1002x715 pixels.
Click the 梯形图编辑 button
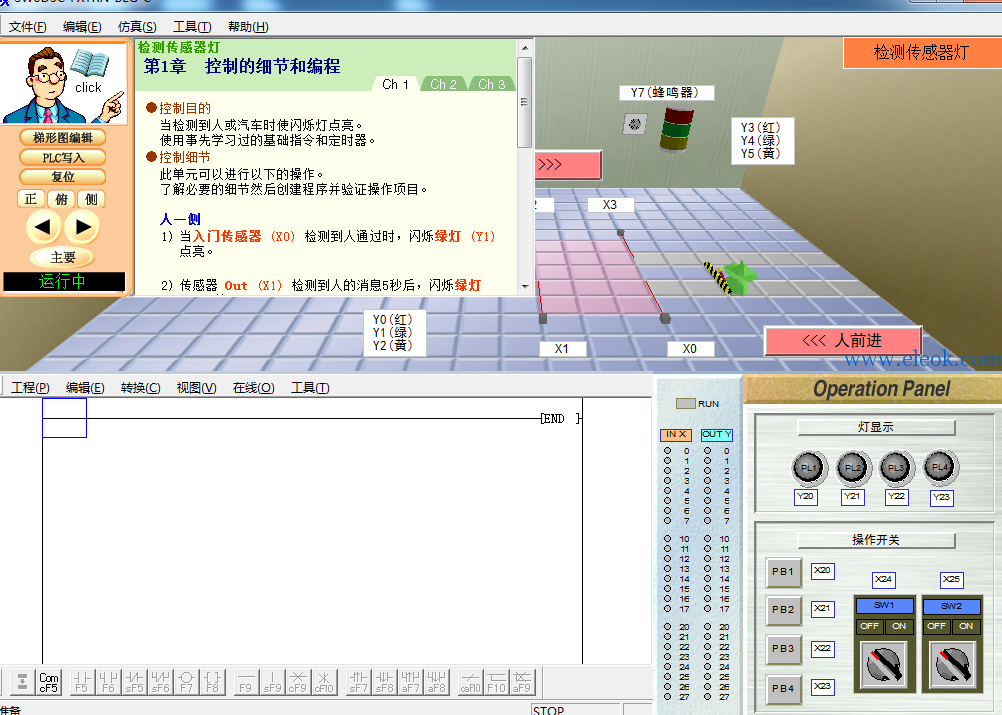point(63,137)
